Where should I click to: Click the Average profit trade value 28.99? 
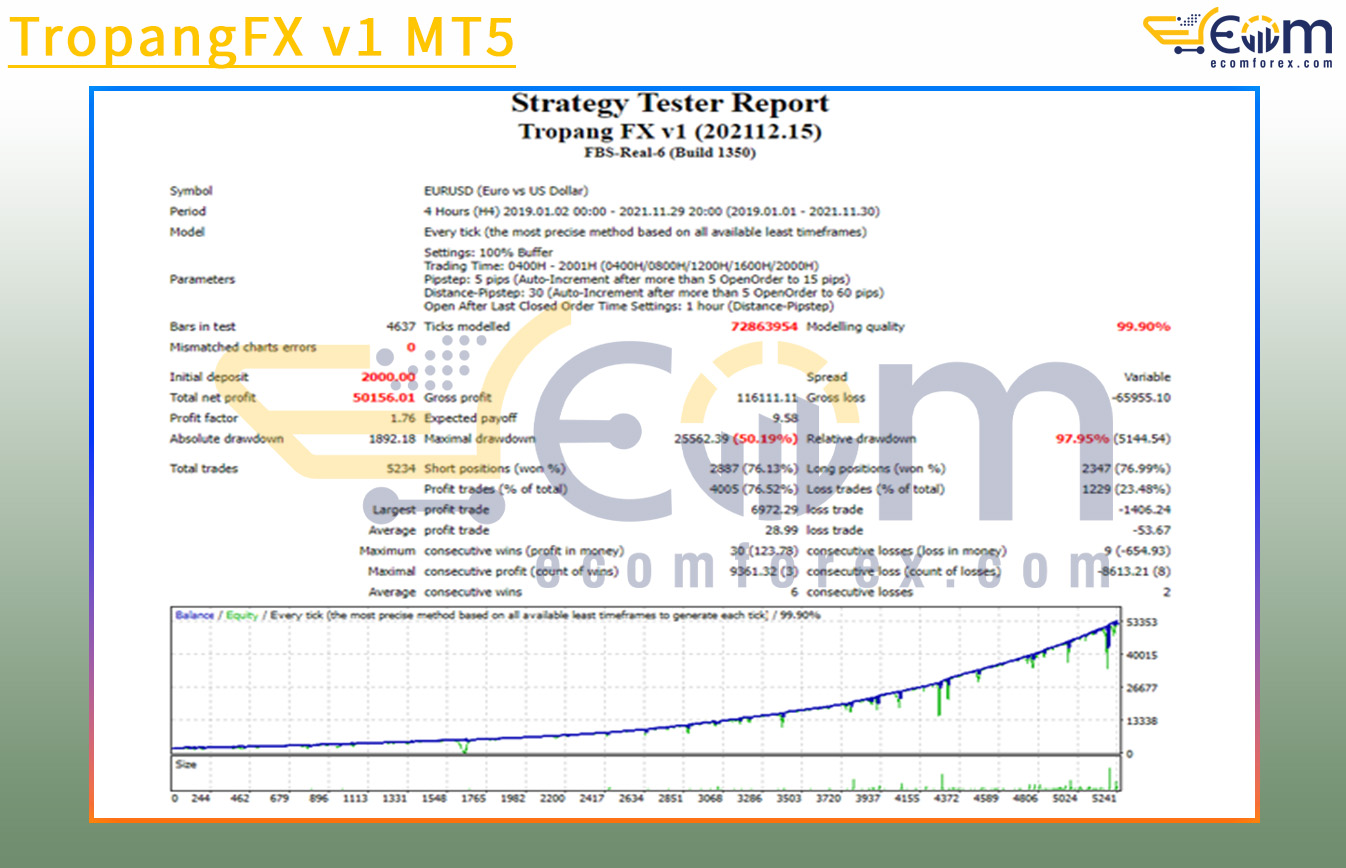[x=781, y=531]
